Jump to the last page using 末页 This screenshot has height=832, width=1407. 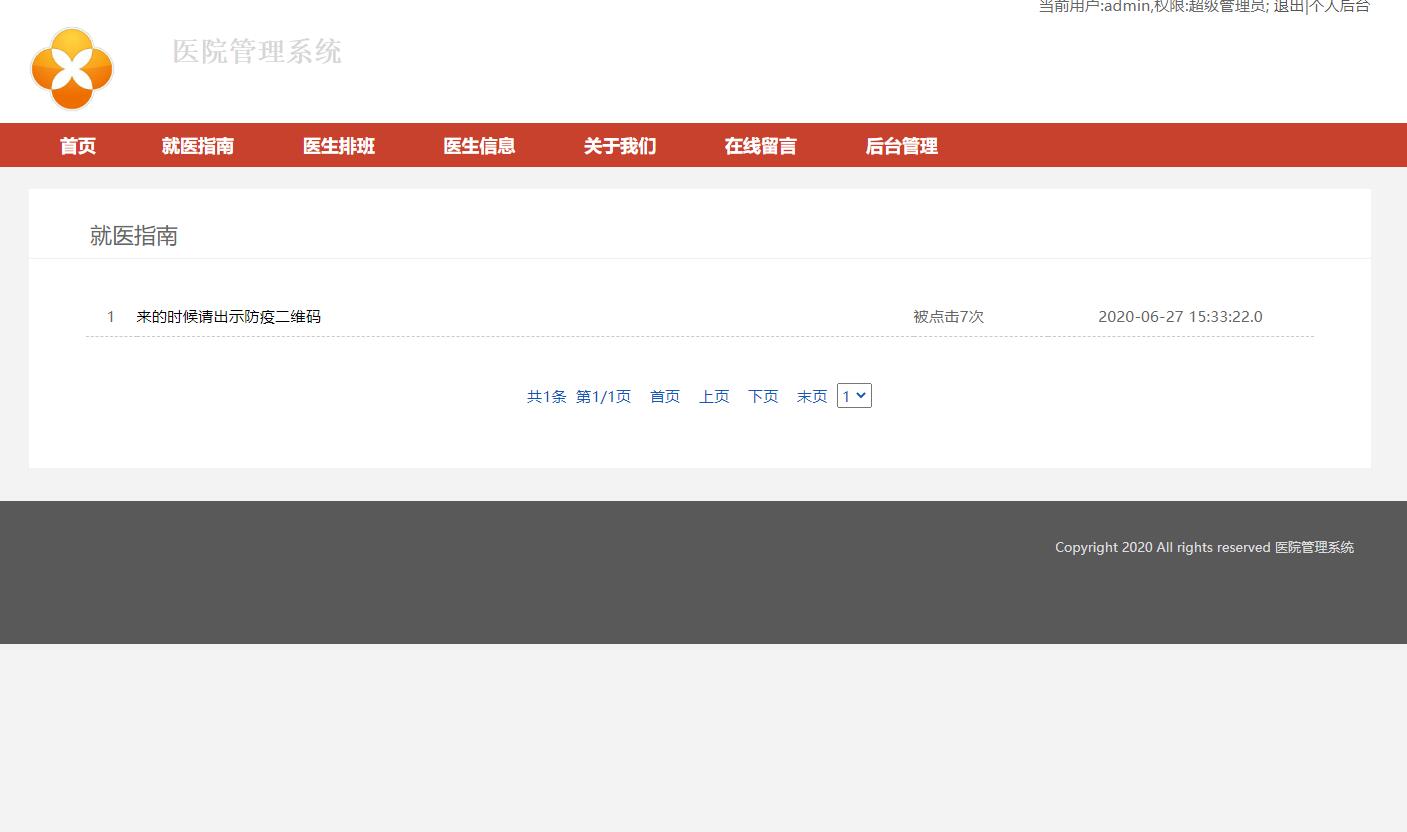[x=812, y=396]
